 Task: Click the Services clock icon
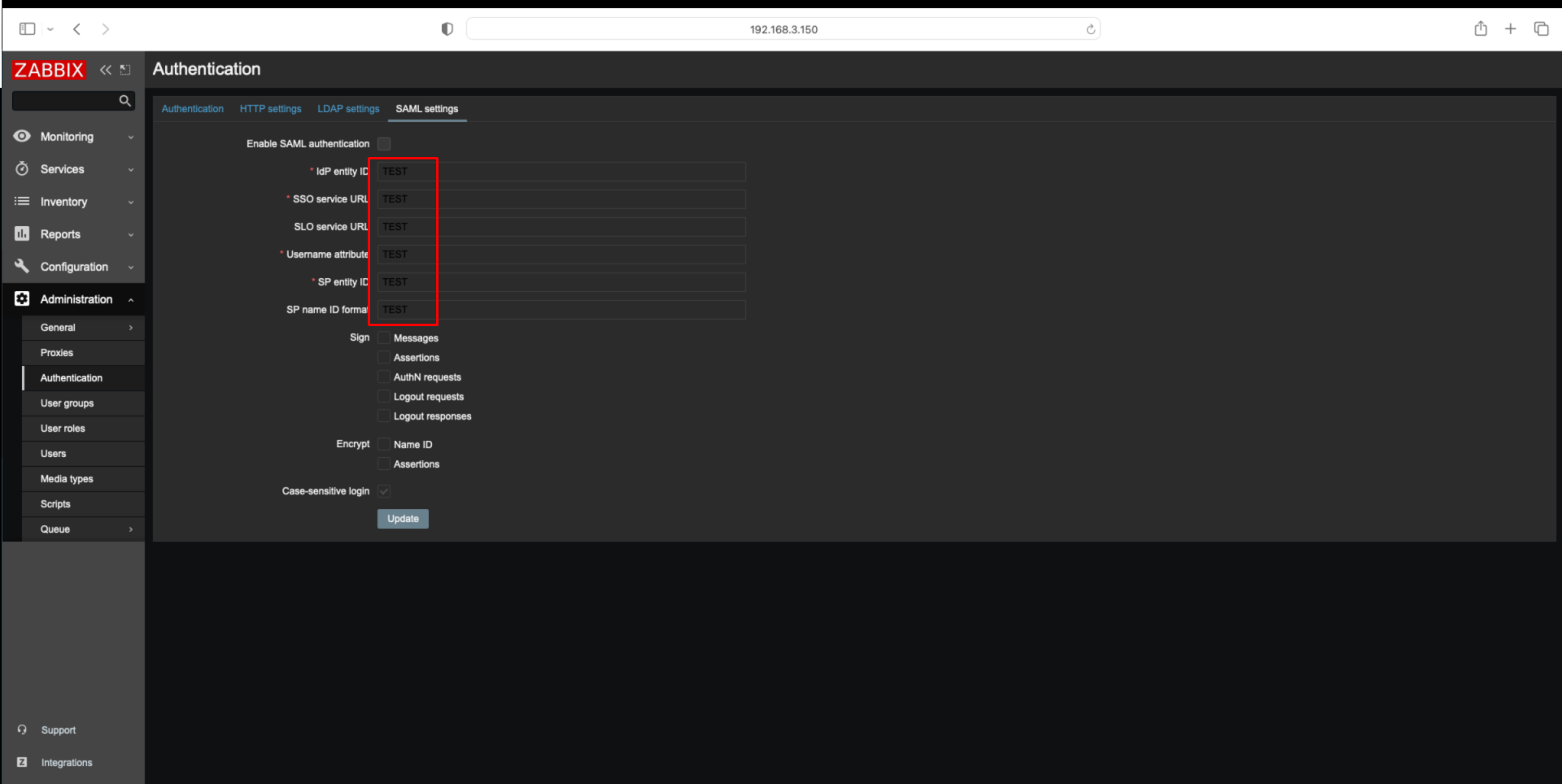pyautogui.click(x=22, y=168)
